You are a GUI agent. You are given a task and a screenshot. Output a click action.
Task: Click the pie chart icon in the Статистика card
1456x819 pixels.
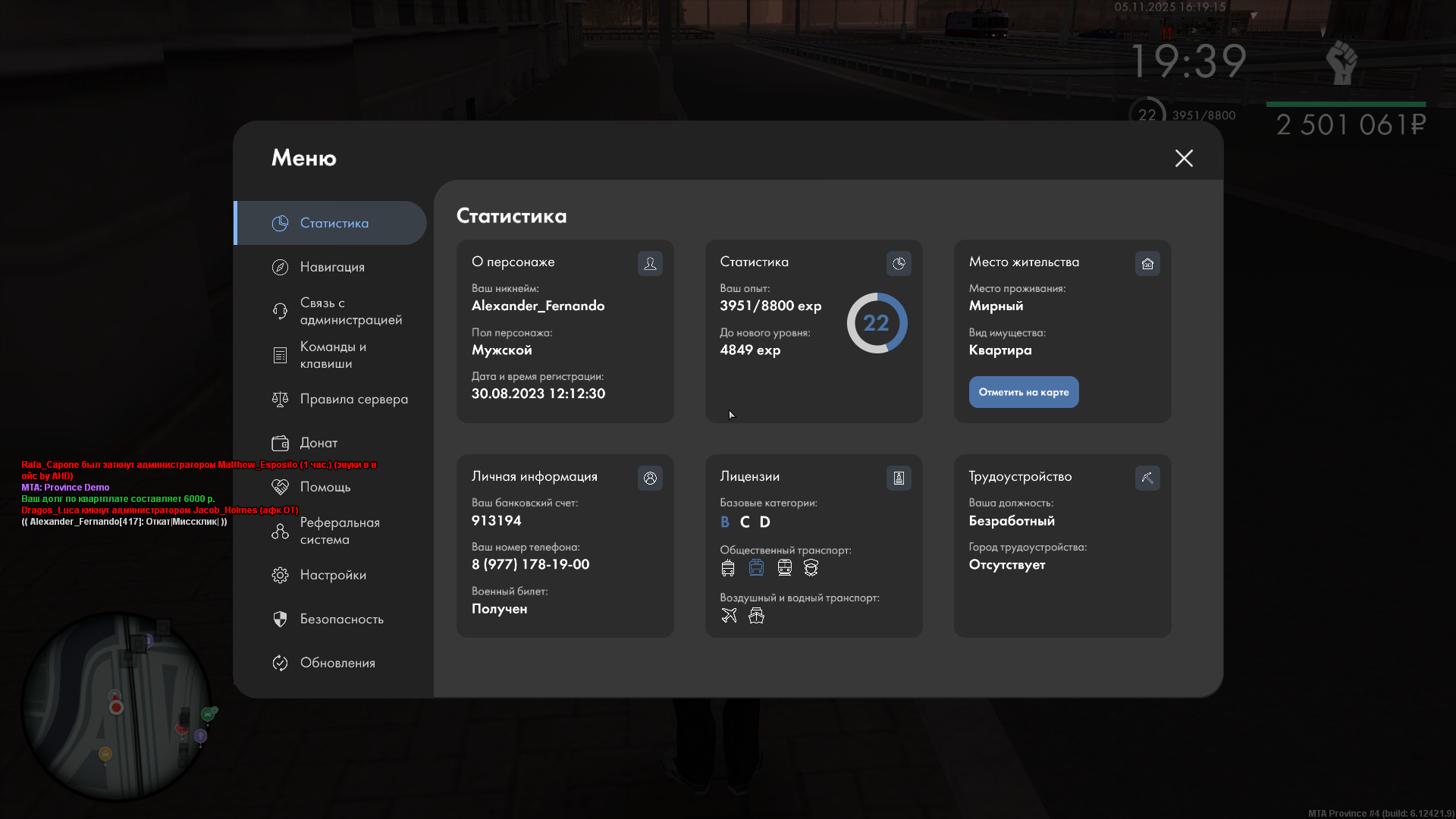pyautogui.click(x=899, y=263)
